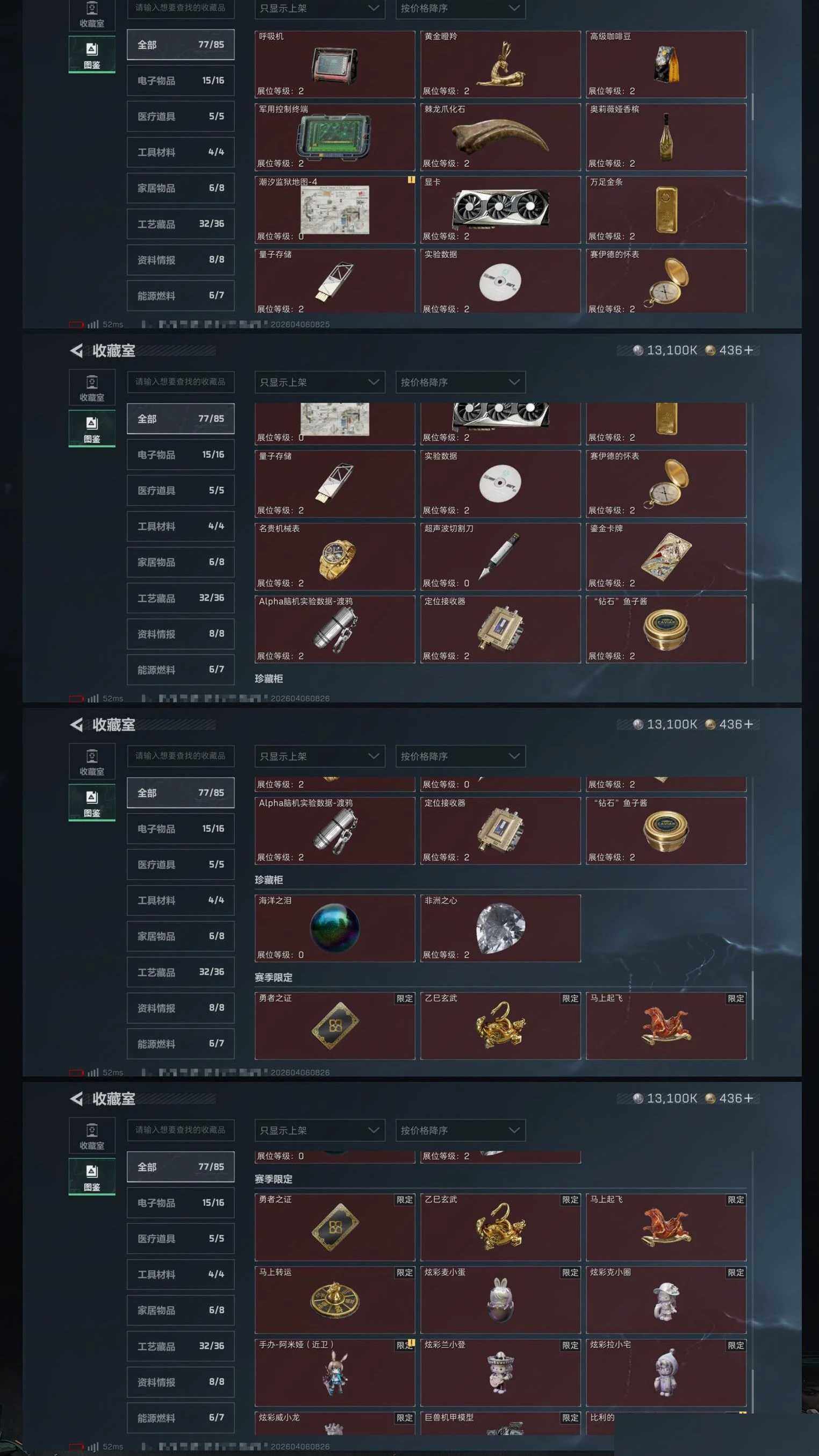Expand the 只显示上架 filter above 海洋之泪 section

click(x=319, y=756)
